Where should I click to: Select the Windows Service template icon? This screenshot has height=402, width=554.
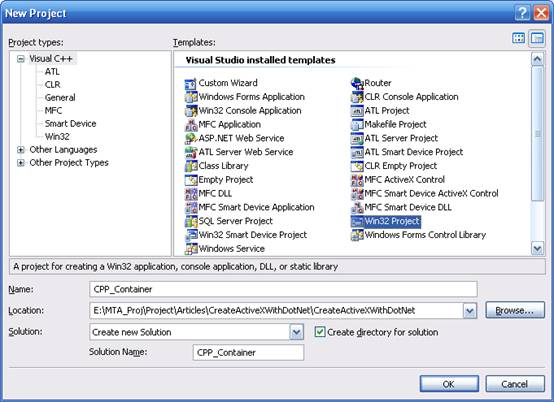pos(191,249)
